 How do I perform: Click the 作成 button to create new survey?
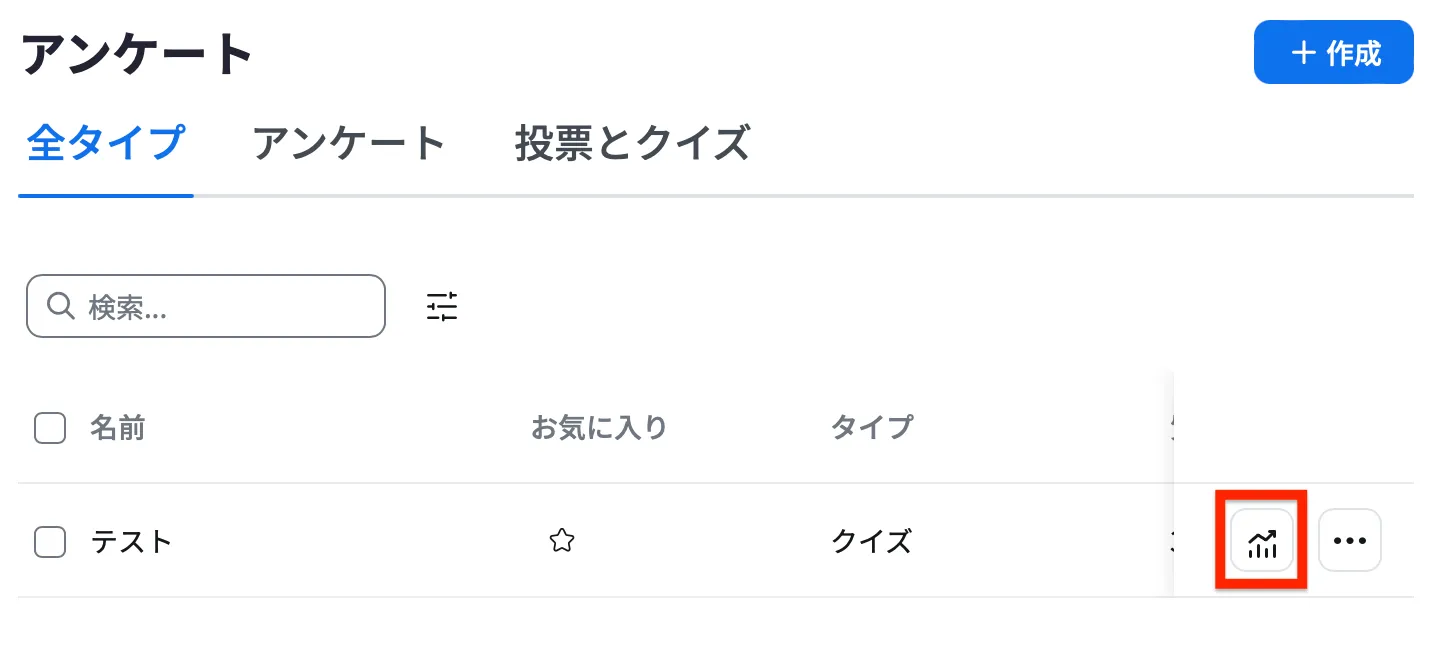pos(1334,52)
